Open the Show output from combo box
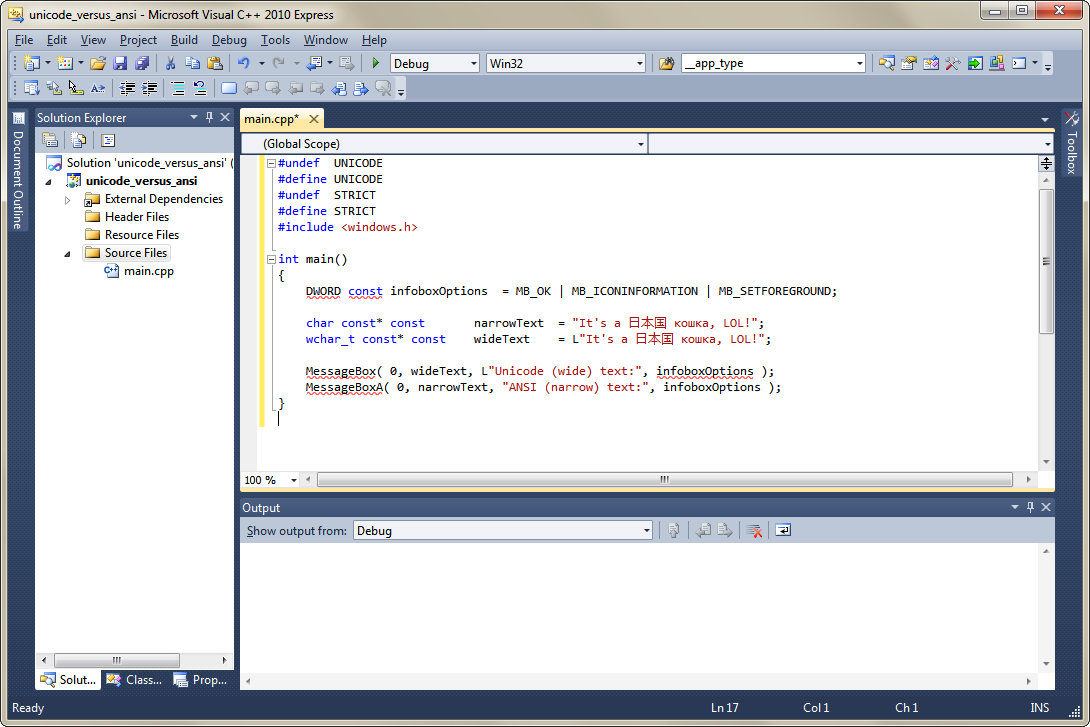Image resolution: width=1090 pixels, height=727 pixels. point(503,531)
